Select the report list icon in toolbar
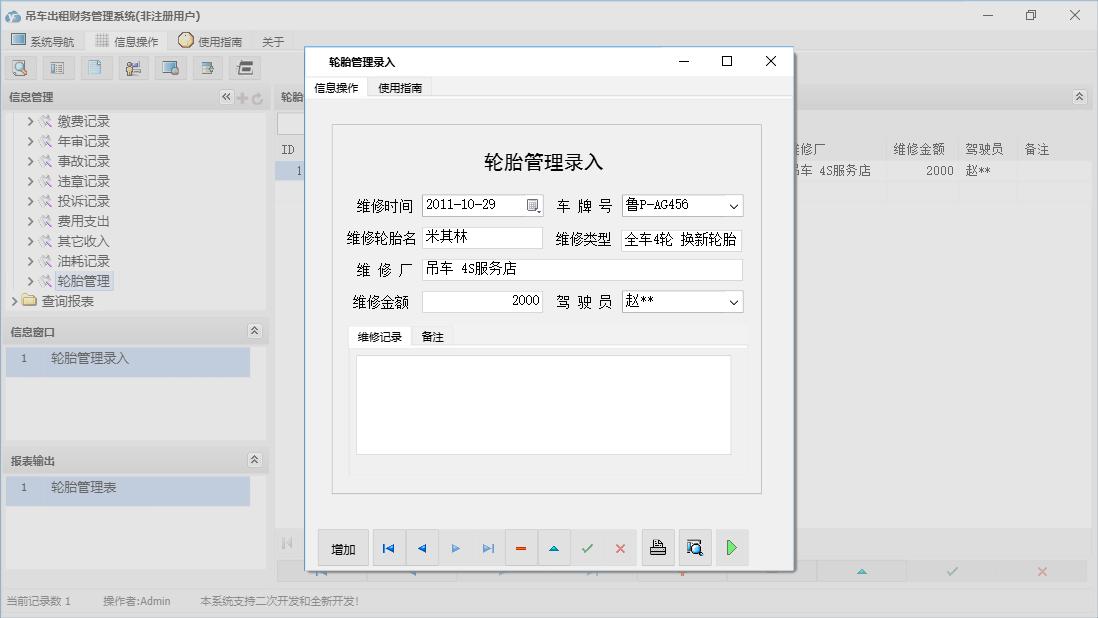The height and width of the screenshot is (618, 1098). 57,67
